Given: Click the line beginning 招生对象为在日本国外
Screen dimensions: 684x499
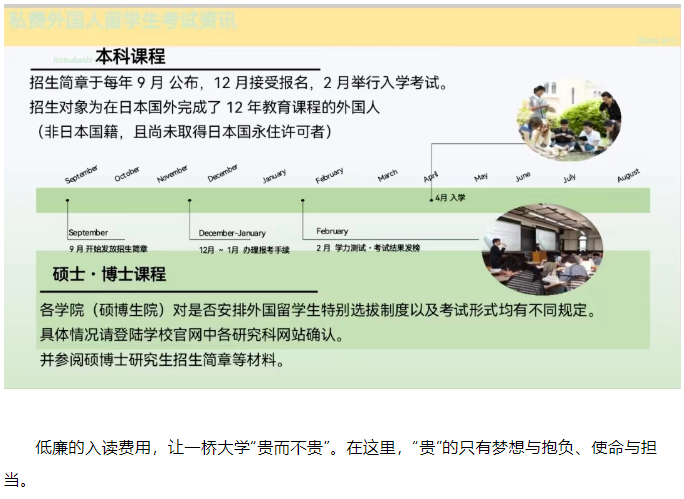Looking at the screenshot, I should pos(205,107).
